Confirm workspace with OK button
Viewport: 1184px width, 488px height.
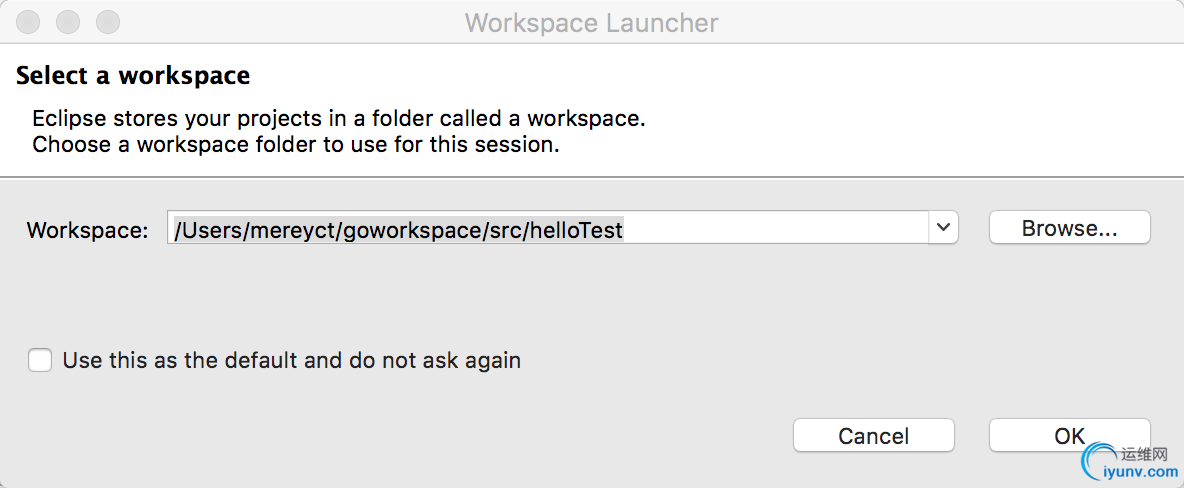point(1069,436)
